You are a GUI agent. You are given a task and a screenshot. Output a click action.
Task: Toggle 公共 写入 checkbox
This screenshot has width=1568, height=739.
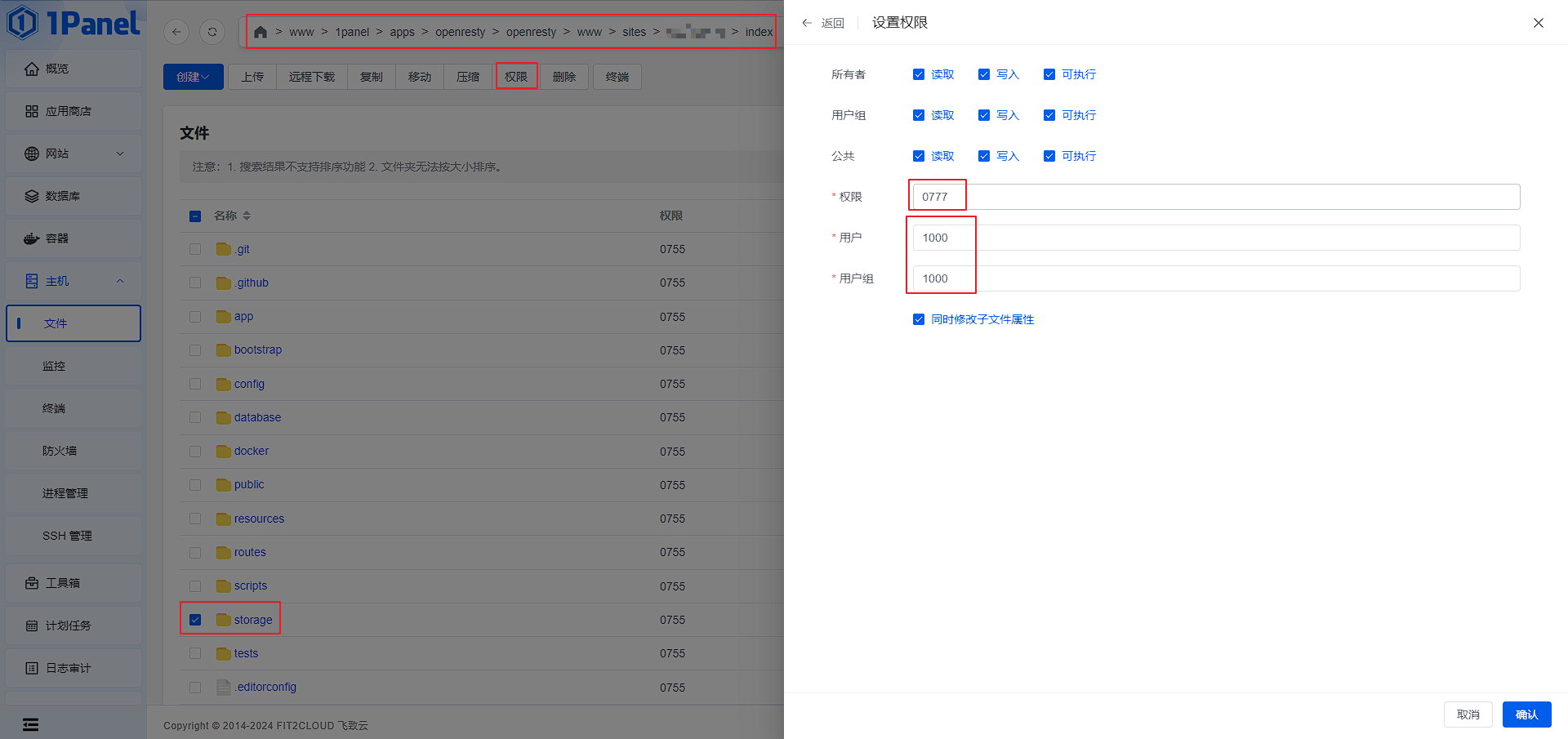click(x=984, y=156)
